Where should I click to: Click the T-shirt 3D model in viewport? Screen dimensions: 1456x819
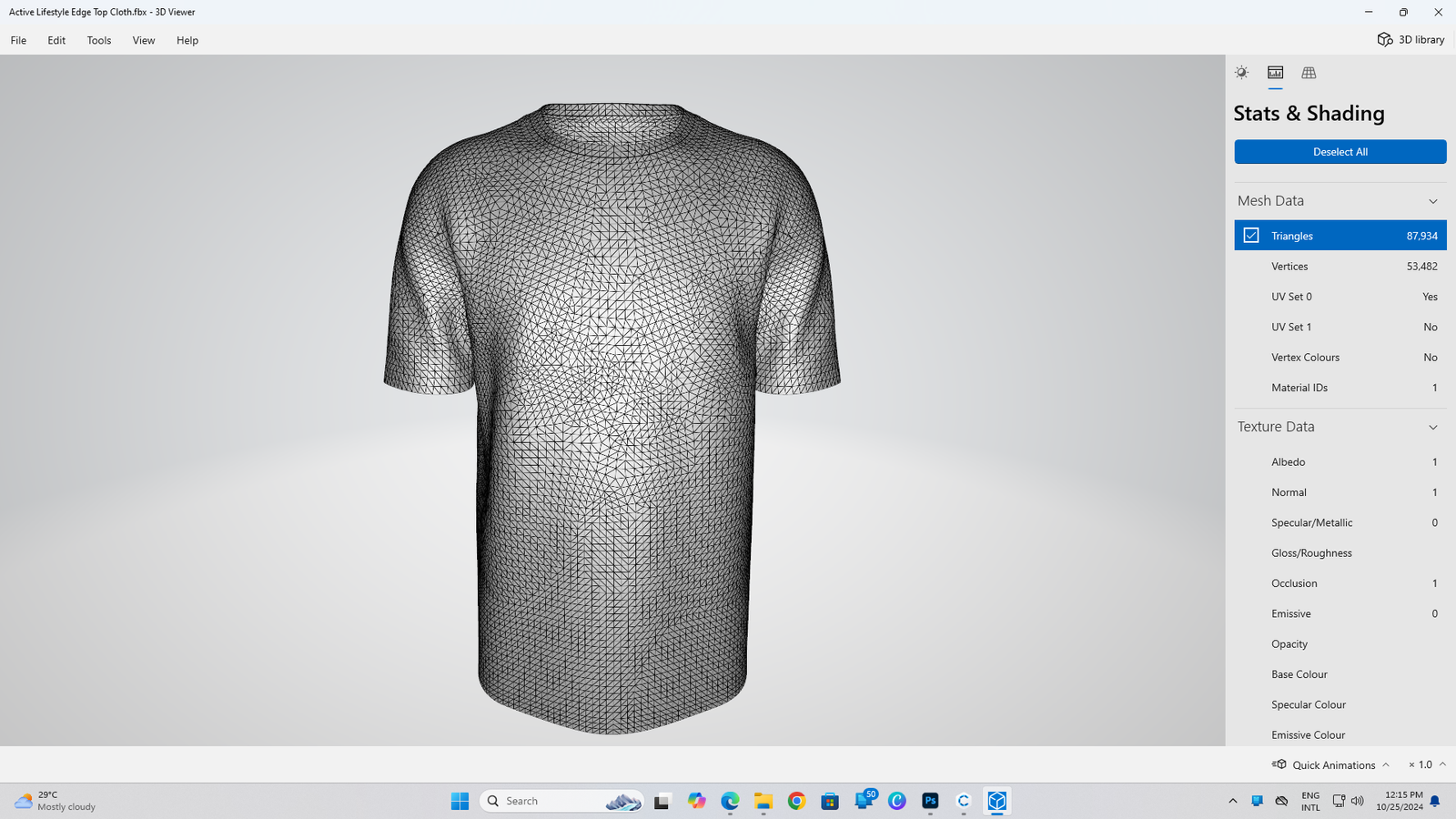(x=612, y=418)
